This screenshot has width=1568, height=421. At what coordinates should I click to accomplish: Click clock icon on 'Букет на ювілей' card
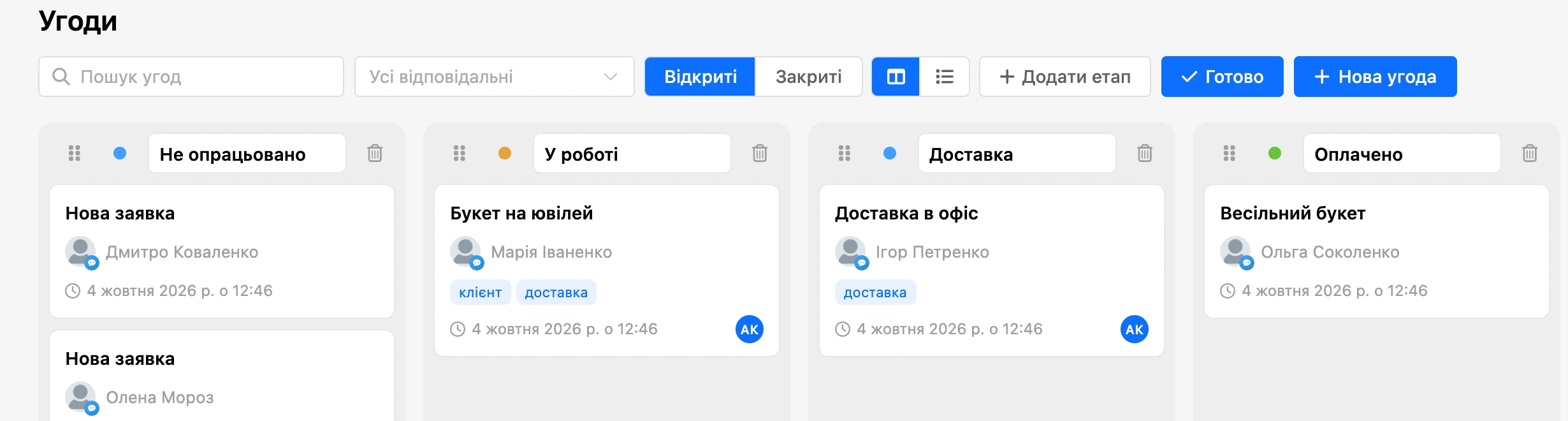458,329
